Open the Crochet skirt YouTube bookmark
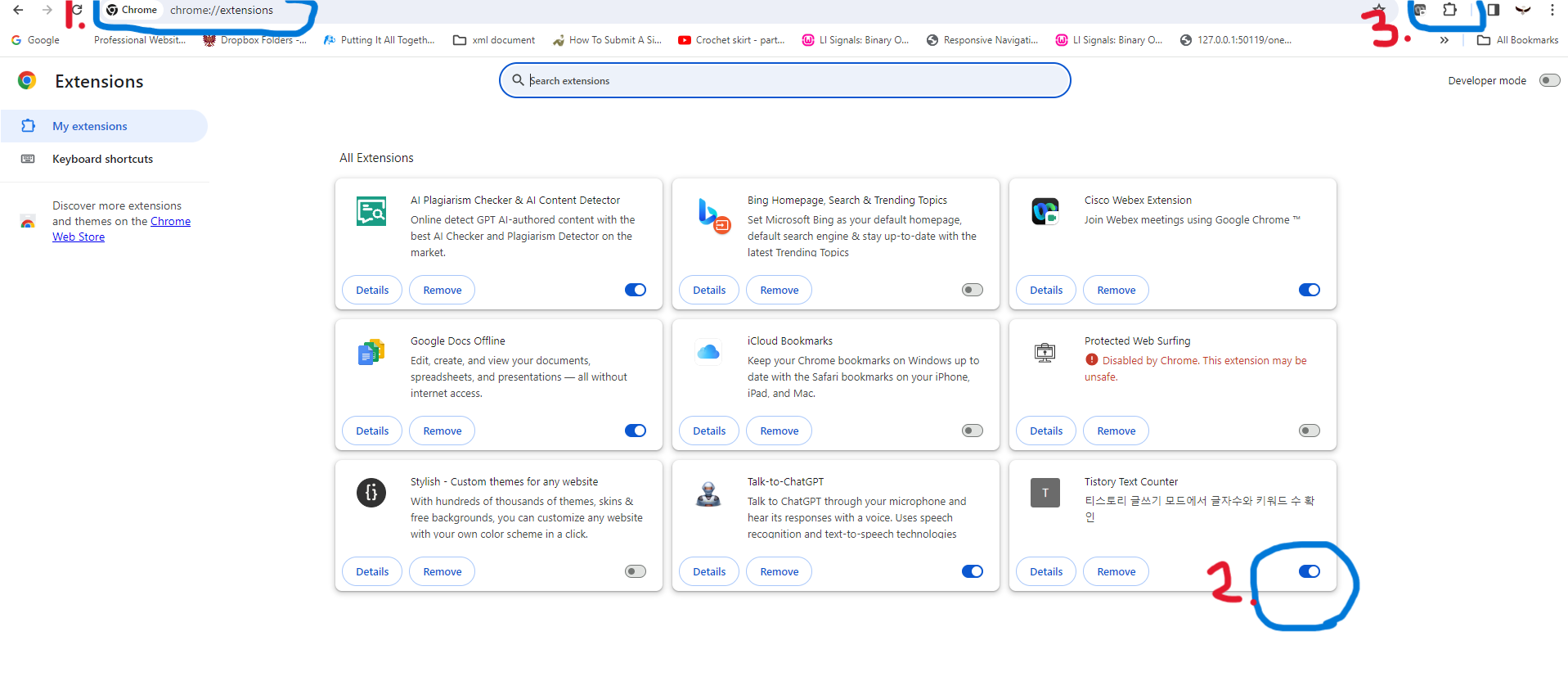 732,40
